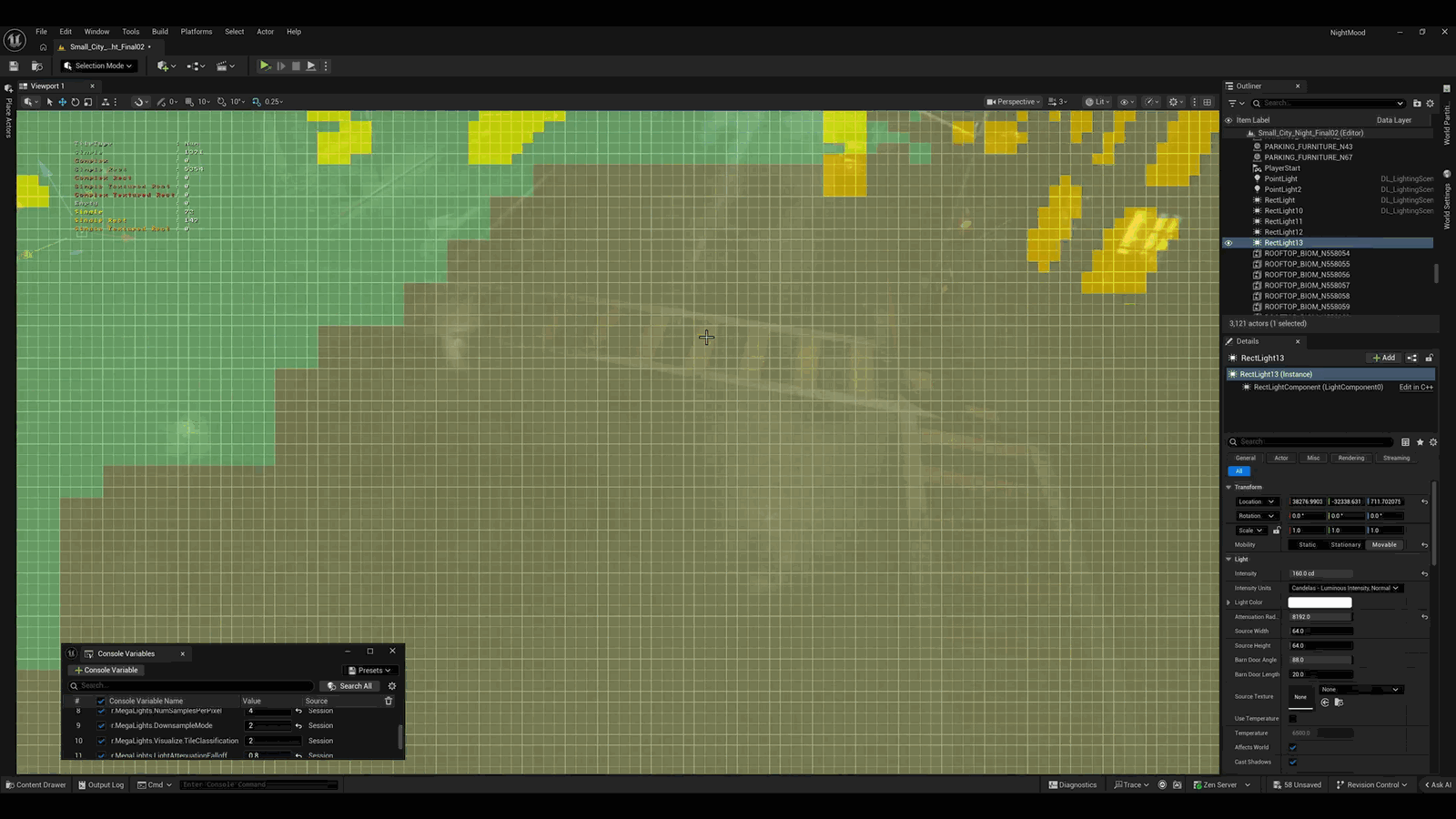1456x819 pixels.
Task: Expand the Light Color property arrow
Action: (1228, 602)
